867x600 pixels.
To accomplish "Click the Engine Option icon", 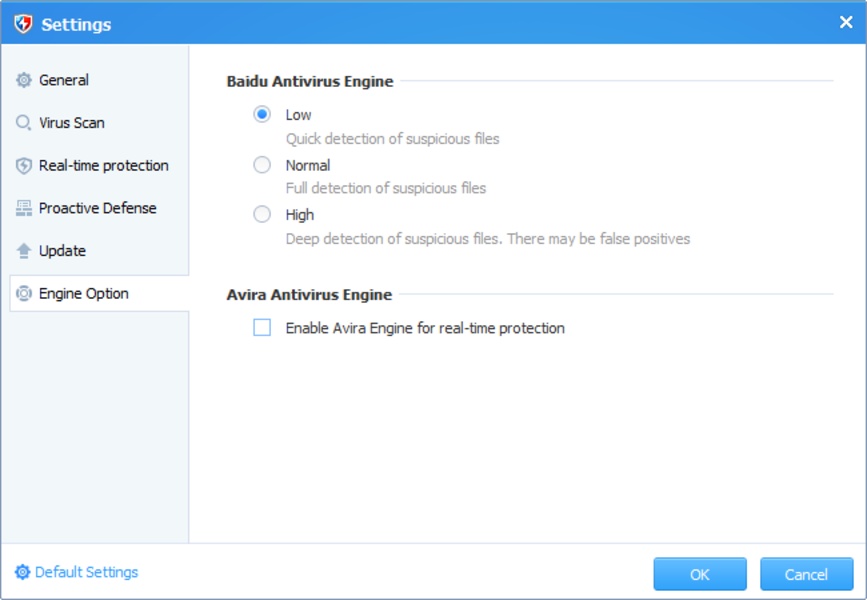I will click(24, 294).
